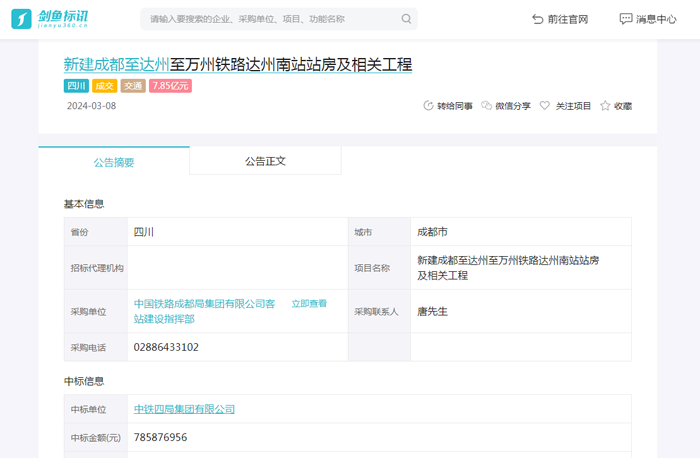The height and width of the screenshot is (458, 700).
Task: Click the 微信分享 WeChat icon
Action: [x=487, y=106]
